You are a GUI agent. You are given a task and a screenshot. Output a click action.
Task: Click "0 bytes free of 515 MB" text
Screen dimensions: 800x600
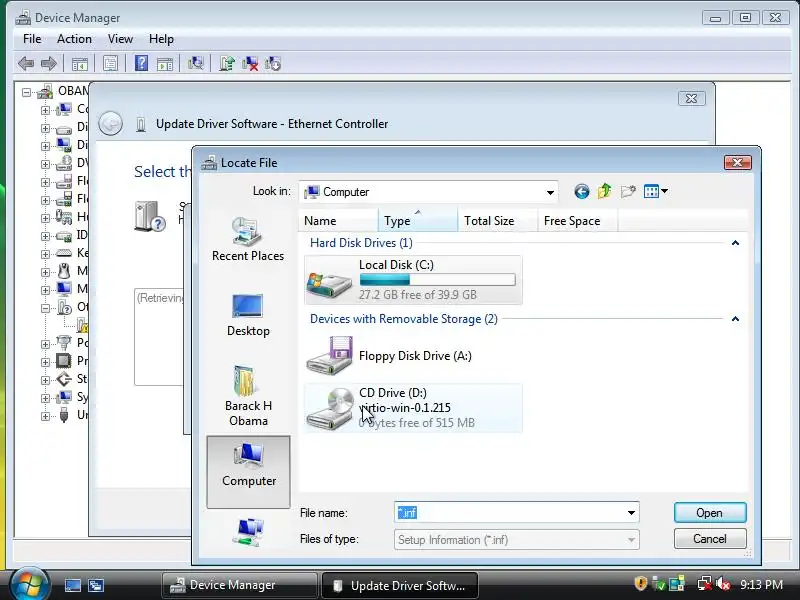[x=417, y=423]
